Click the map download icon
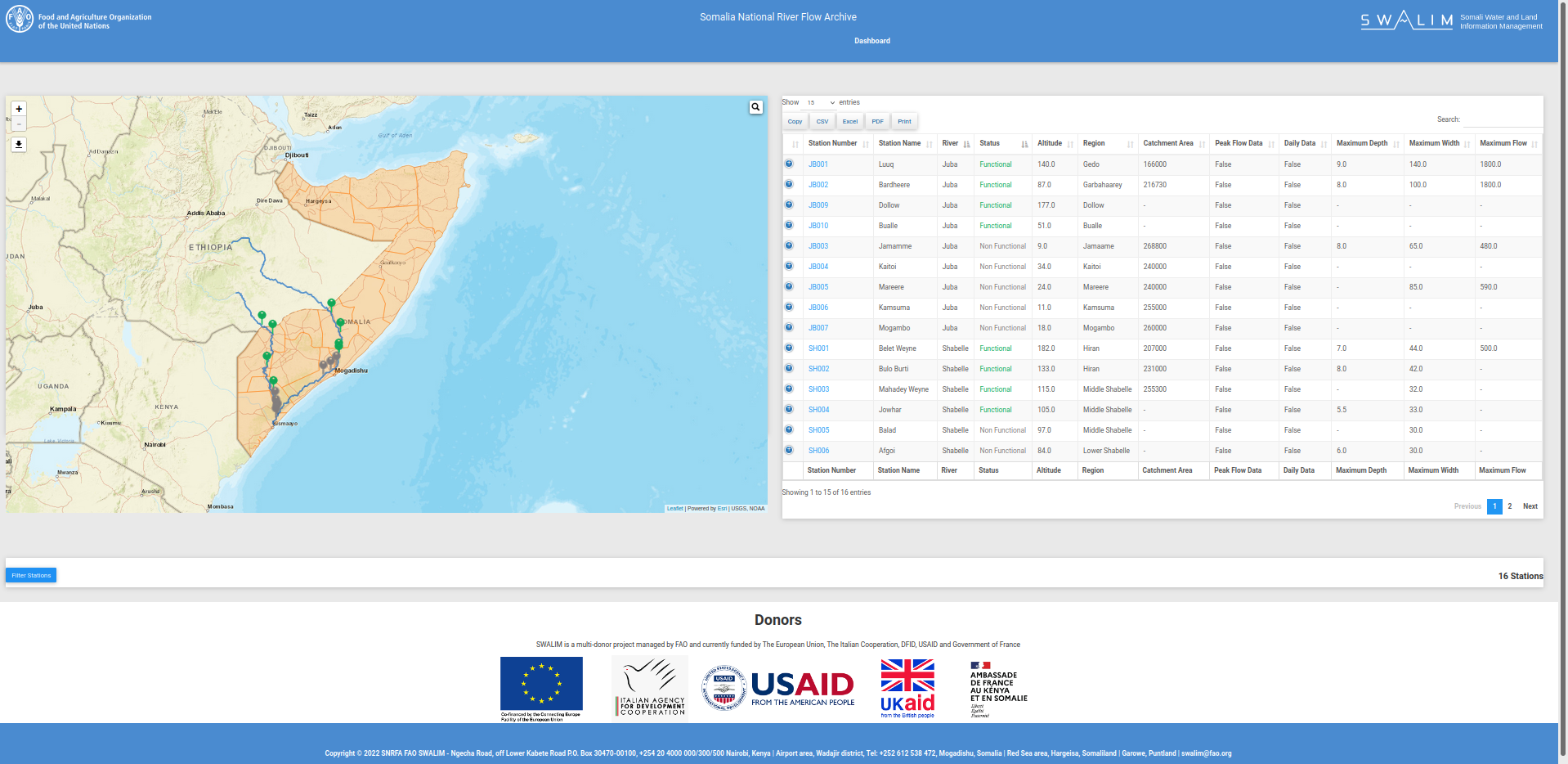1568x764 pixels. [x=18, y=144]
